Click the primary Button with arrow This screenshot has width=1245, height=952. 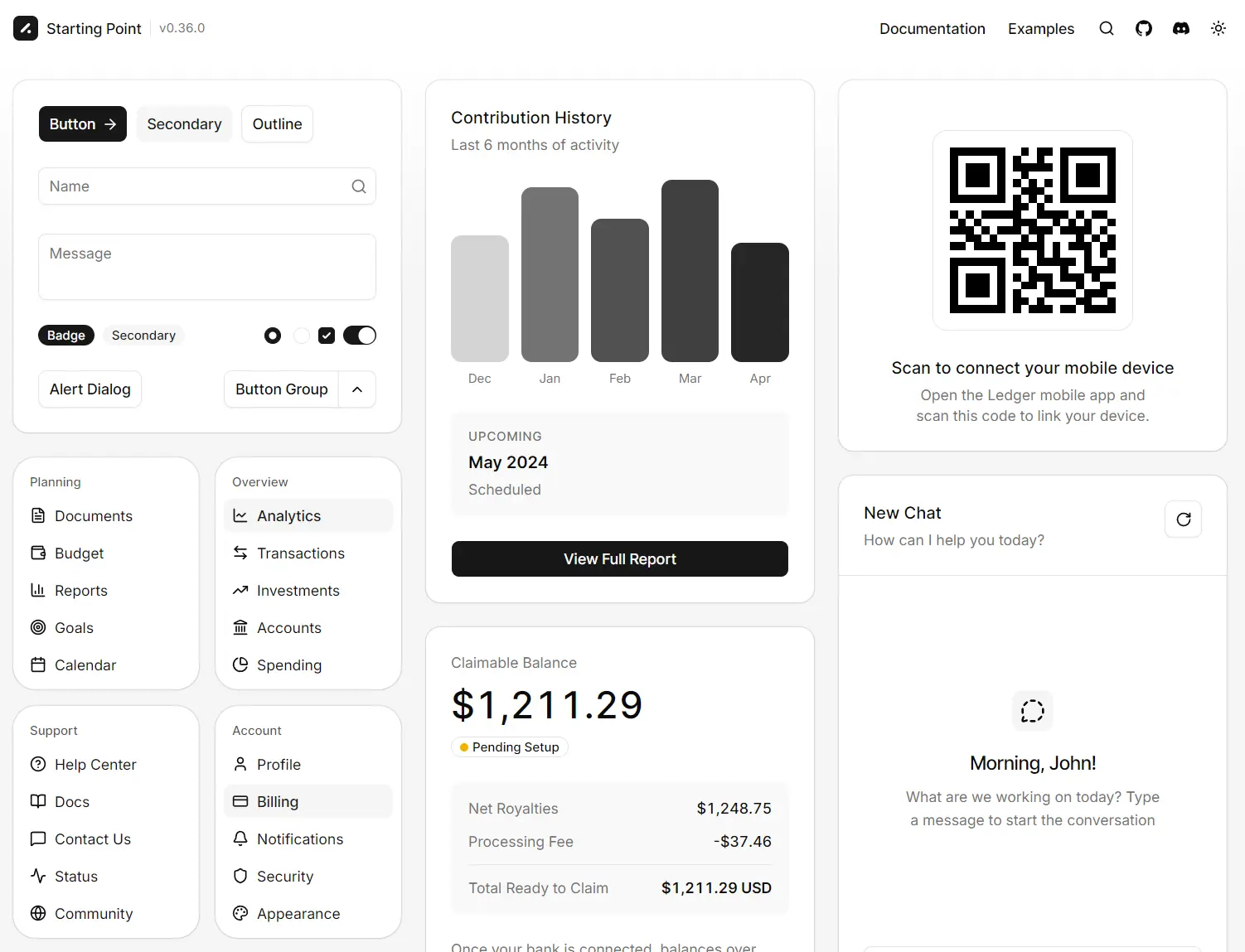pos(83,124)
